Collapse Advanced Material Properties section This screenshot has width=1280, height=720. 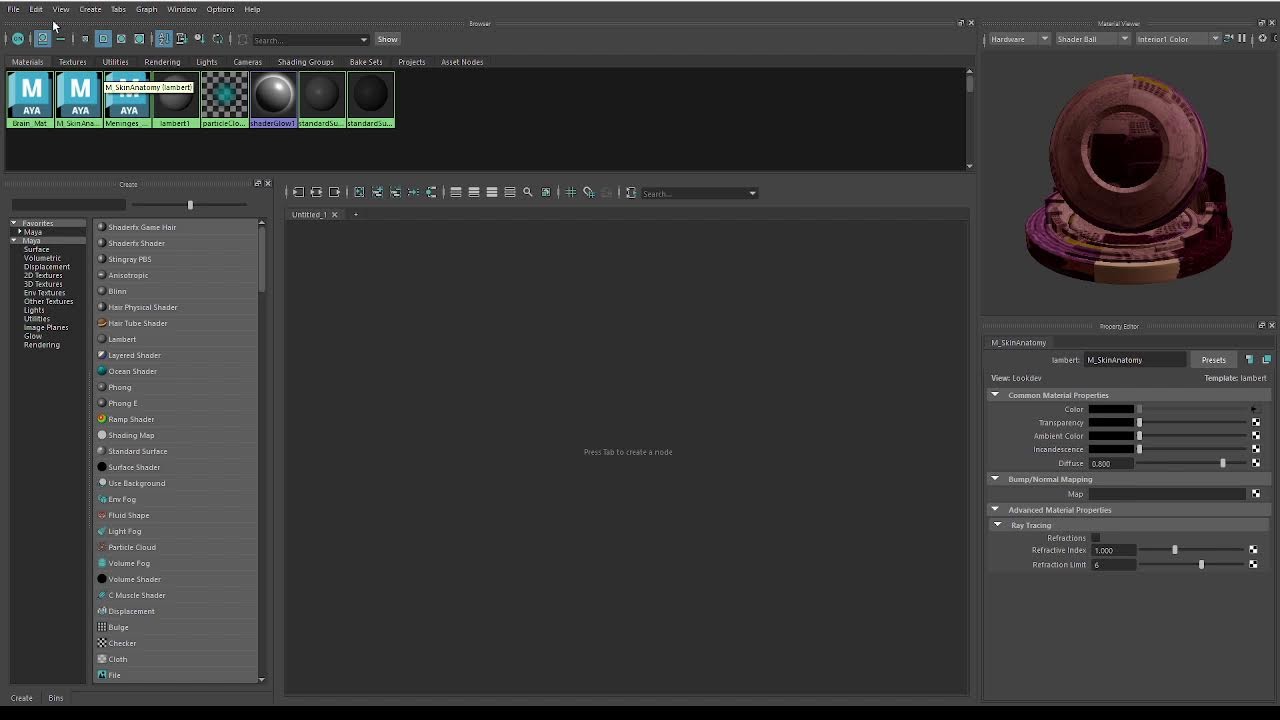pyautogui.click(x=995, y=510)
